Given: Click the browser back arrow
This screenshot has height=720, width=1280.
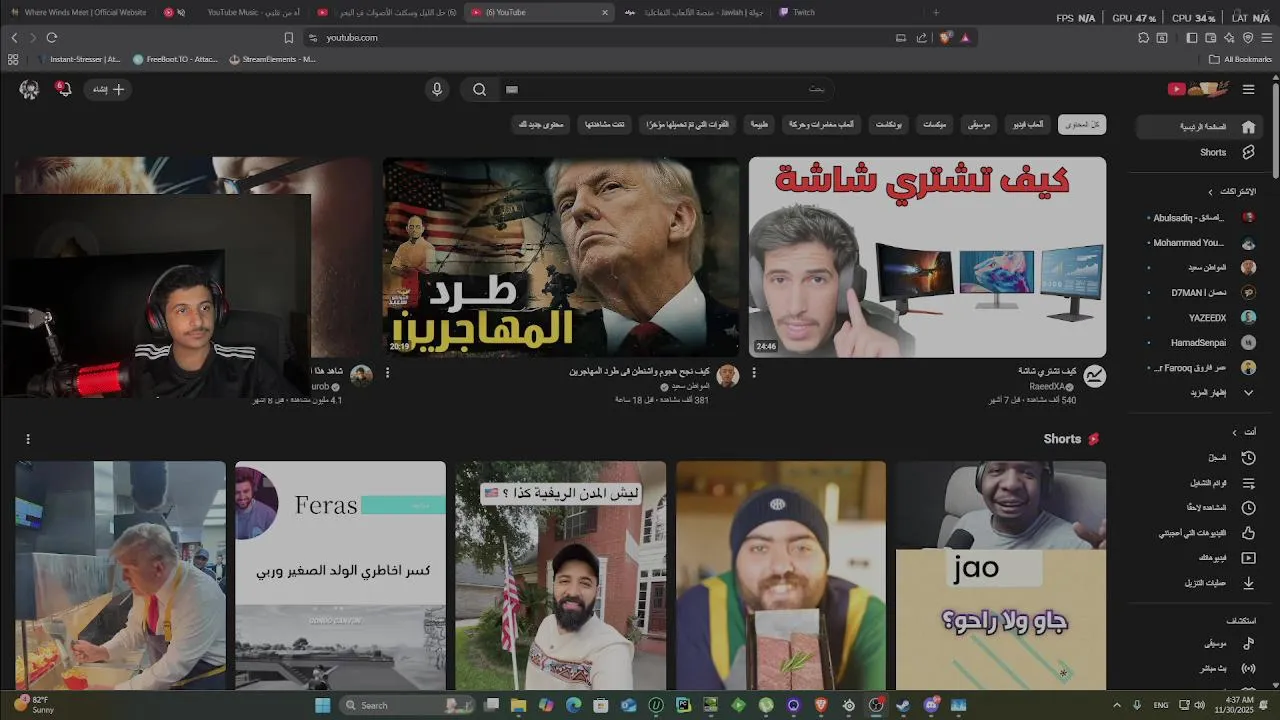Looking at the screenshot, I should 14,37.
